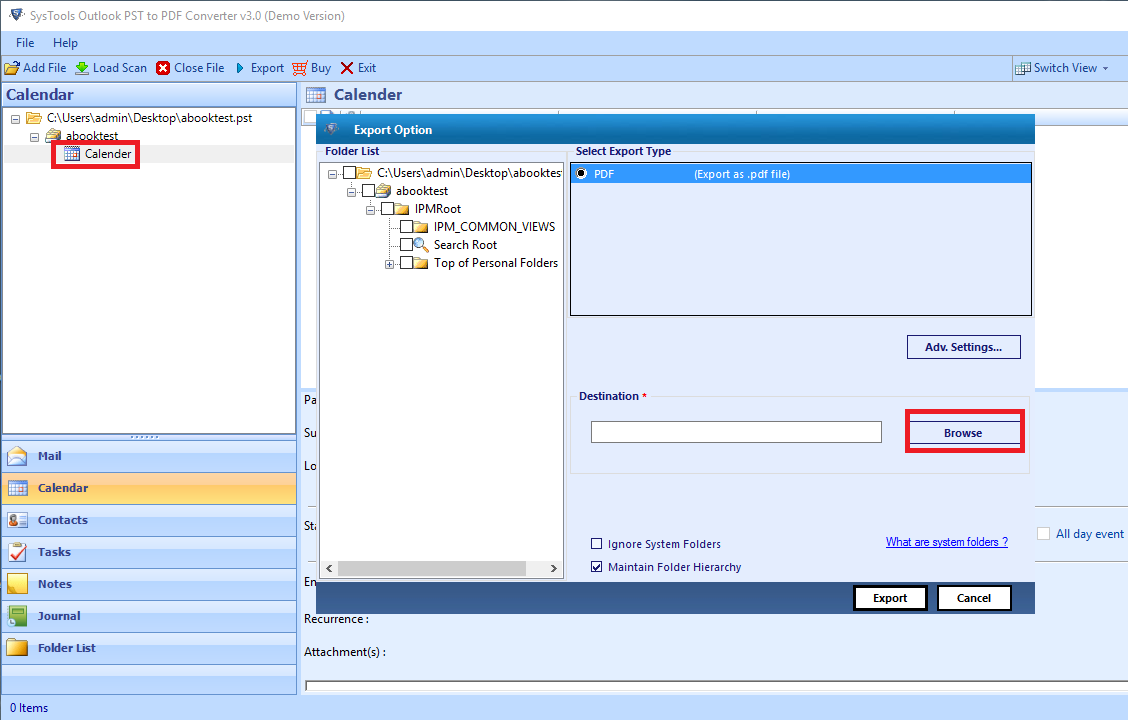Switch to the Journal section
This screenshot has width=1128, height=720.
click(x=149, y=616)
